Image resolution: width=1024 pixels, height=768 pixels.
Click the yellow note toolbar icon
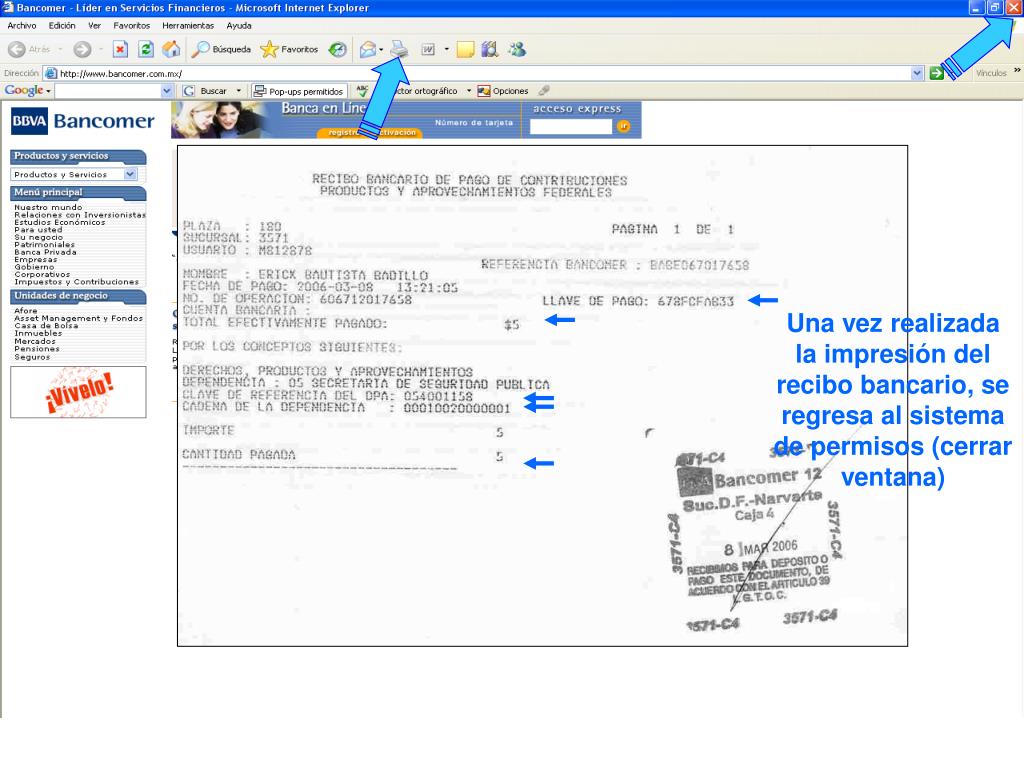click(465, 49)
